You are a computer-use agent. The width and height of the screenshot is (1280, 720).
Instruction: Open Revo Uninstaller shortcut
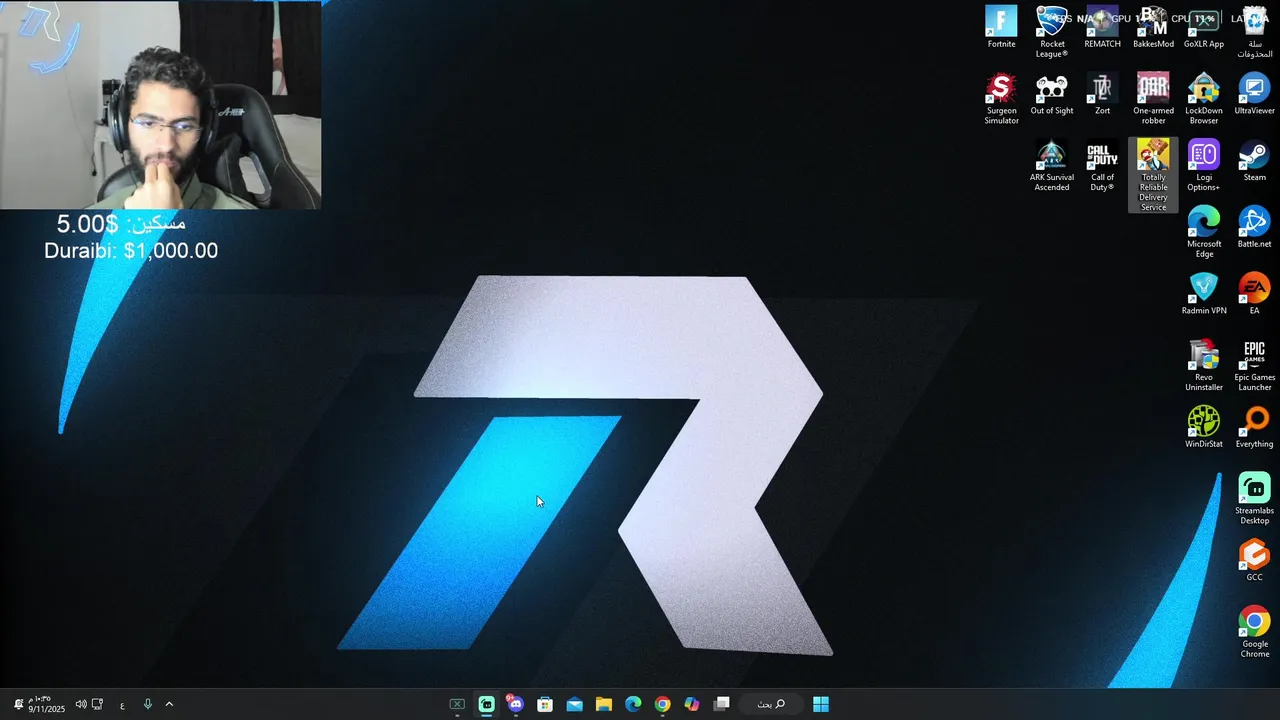coord(1204,366)
